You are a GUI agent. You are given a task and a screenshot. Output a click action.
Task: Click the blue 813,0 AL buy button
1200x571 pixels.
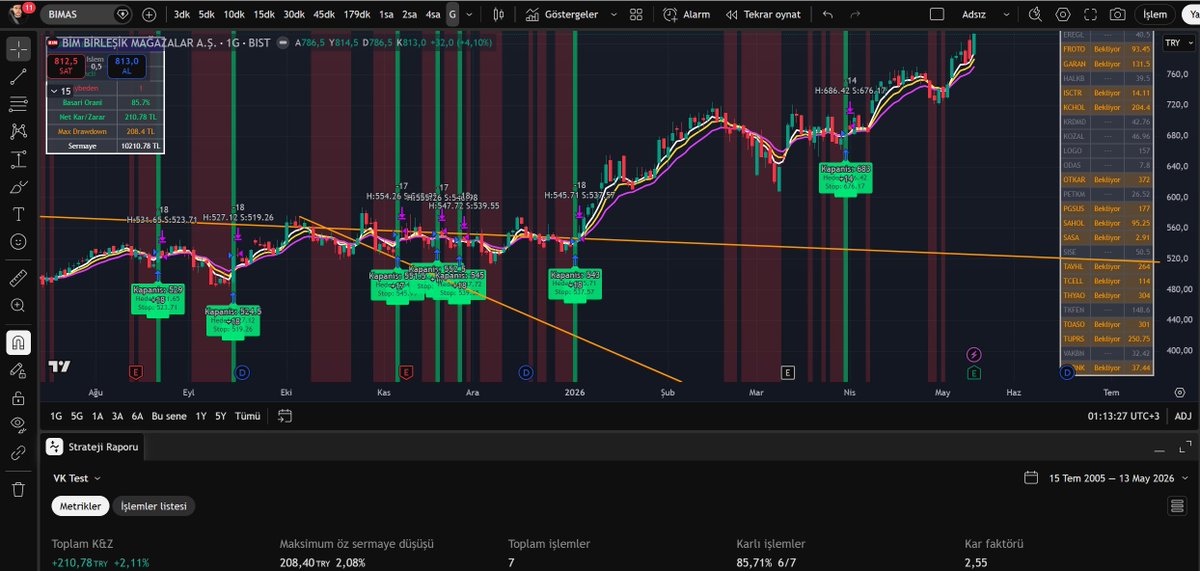click(127, 66)
